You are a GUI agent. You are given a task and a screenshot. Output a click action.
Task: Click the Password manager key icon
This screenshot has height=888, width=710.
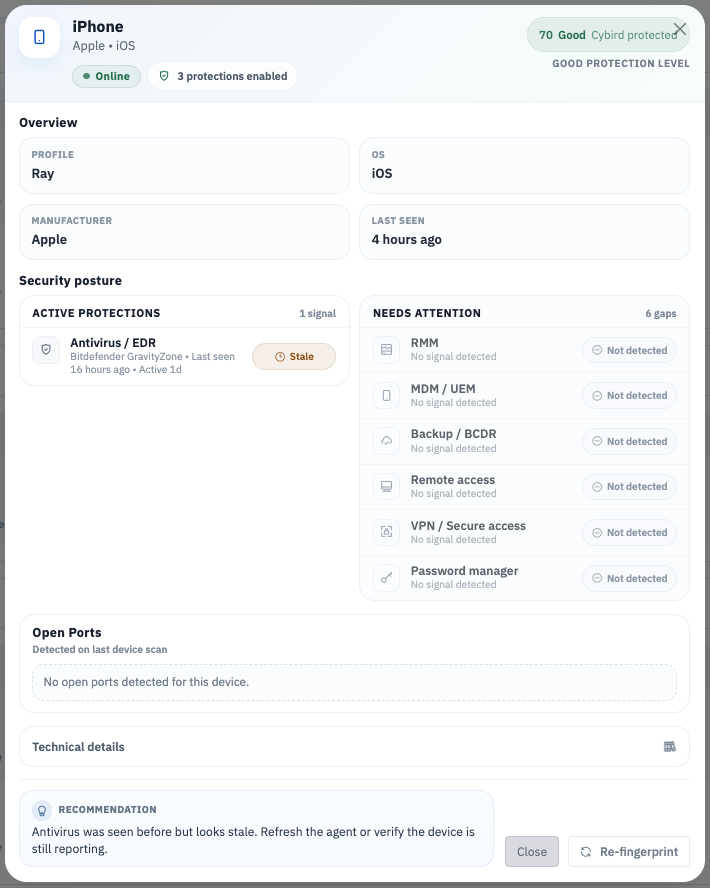tap(386, 578)
